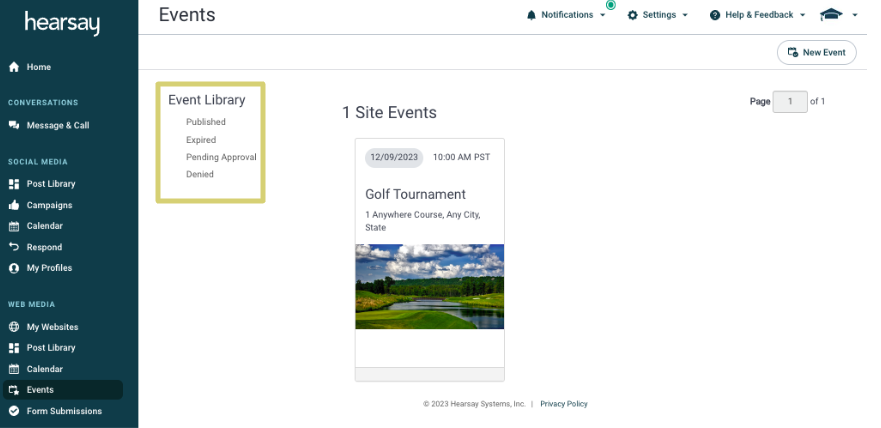This screenshot has height=428, width=881.
Task: Click the graduation cap profile icon
Action: click(832, 15)
